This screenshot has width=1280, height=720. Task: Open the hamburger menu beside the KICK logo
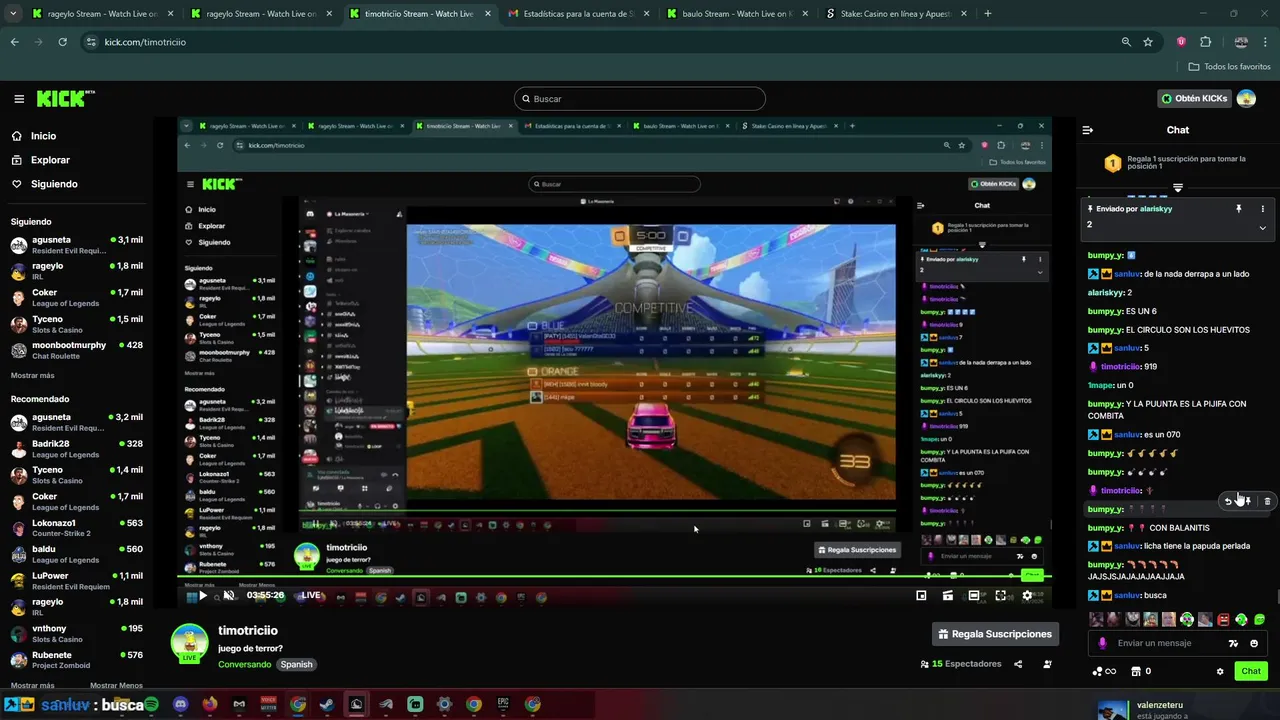pos(19,99)
